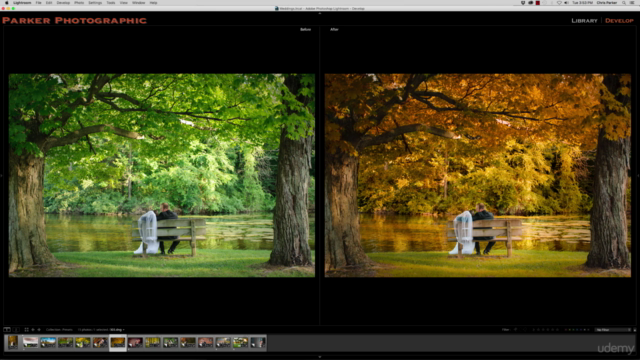Viewport: 640px width, 360px height.
Task: Select the thirteenth filmstrip thumbnail
Action: [223, 342]
